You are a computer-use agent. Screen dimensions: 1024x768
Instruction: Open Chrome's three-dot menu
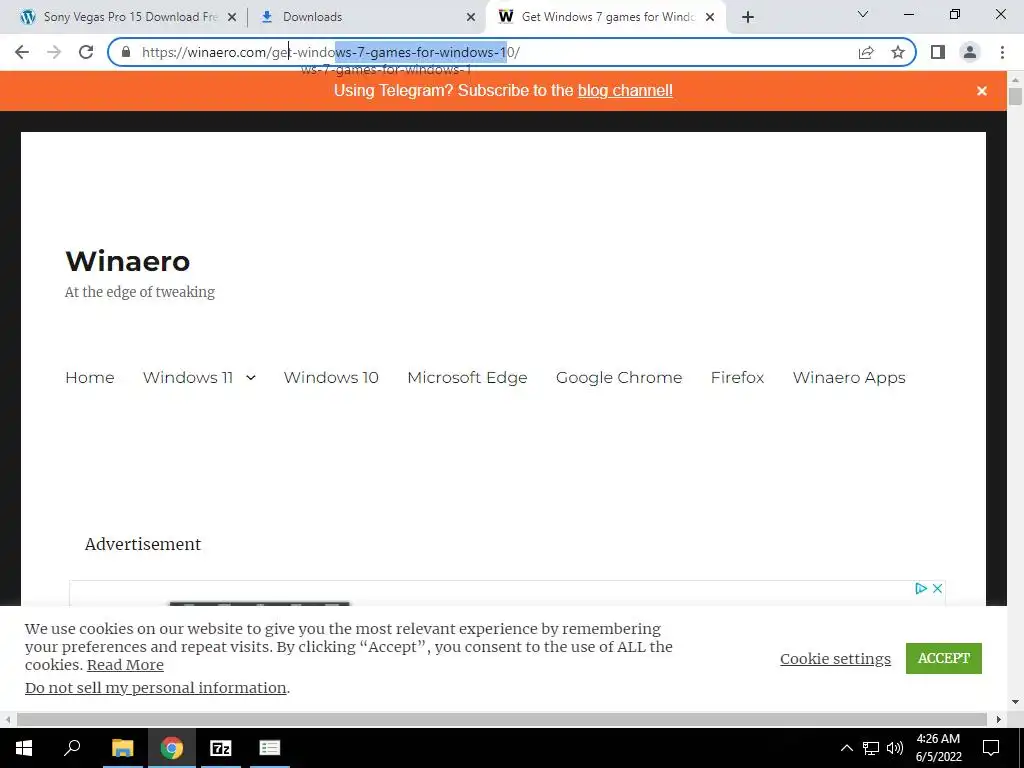point(1002,52)
